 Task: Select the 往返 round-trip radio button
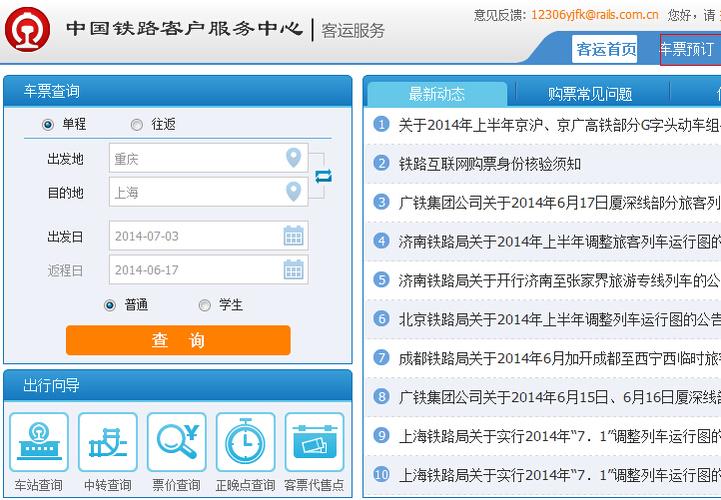point(137,125)
